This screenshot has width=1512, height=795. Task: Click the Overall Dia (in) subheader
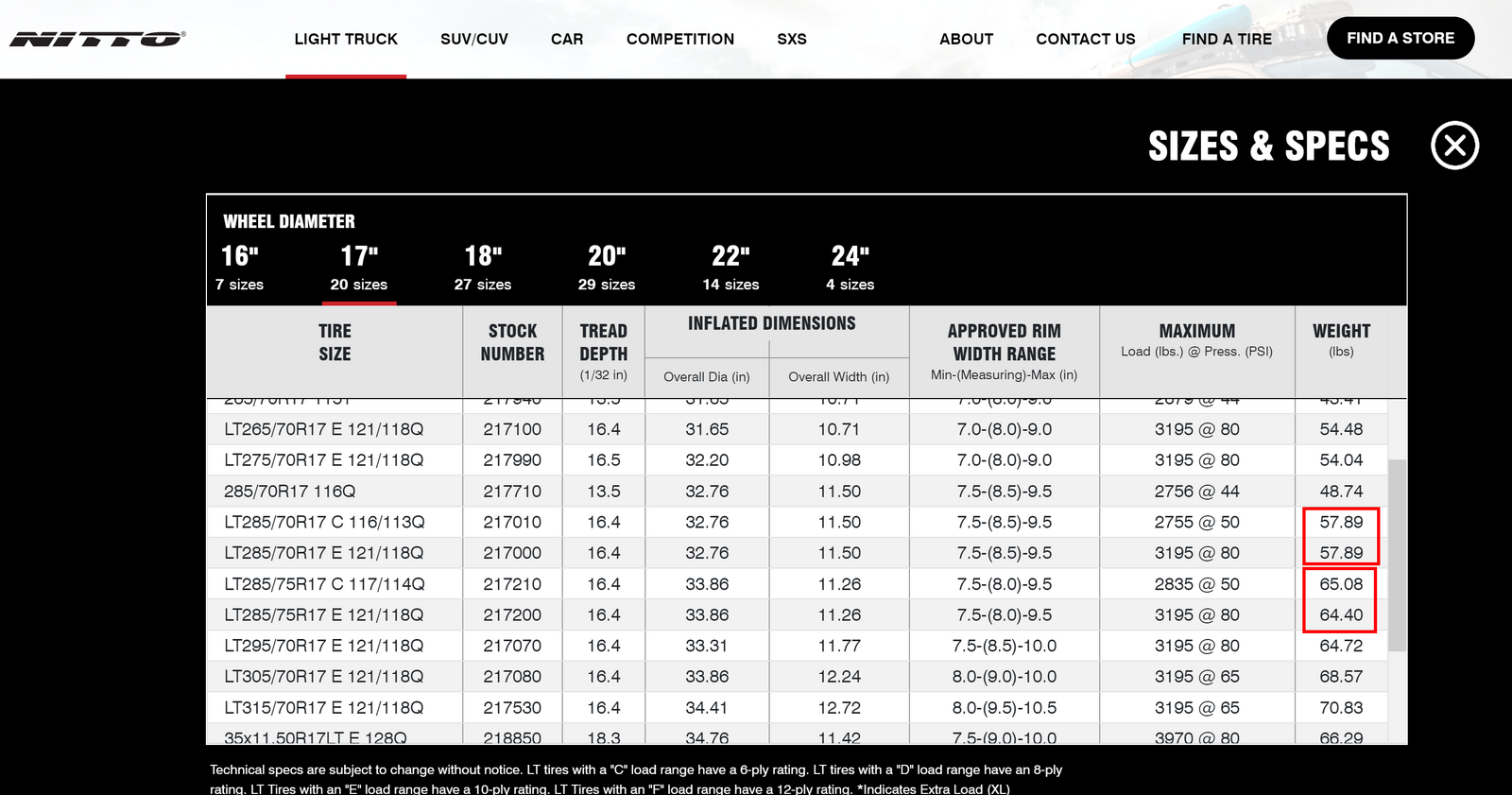click(x=707, y=376)
